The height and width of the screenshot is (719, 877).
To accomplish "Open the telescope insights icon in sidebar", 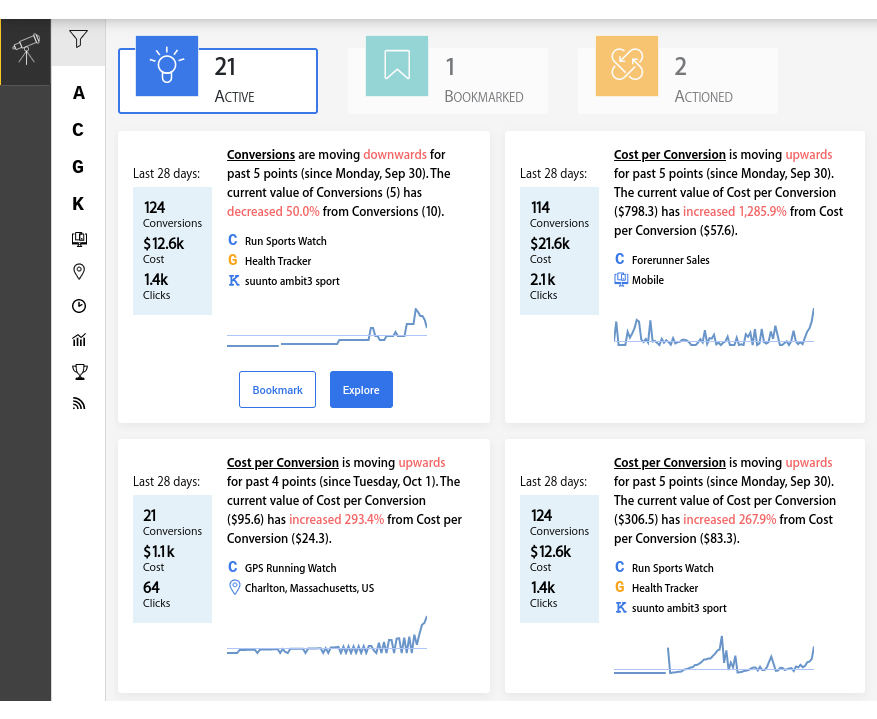I will 26,51.
